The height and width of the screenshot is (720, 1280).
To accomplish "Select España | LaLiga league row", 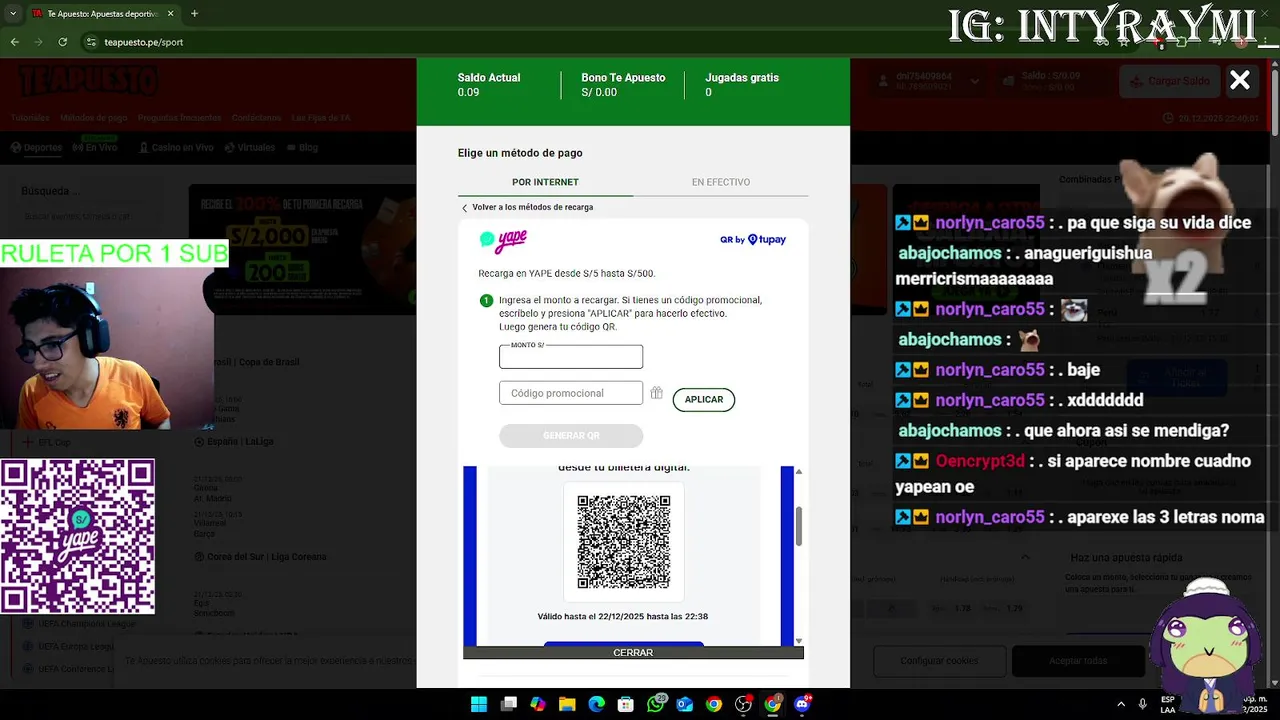I will click(x=240, y=441).
